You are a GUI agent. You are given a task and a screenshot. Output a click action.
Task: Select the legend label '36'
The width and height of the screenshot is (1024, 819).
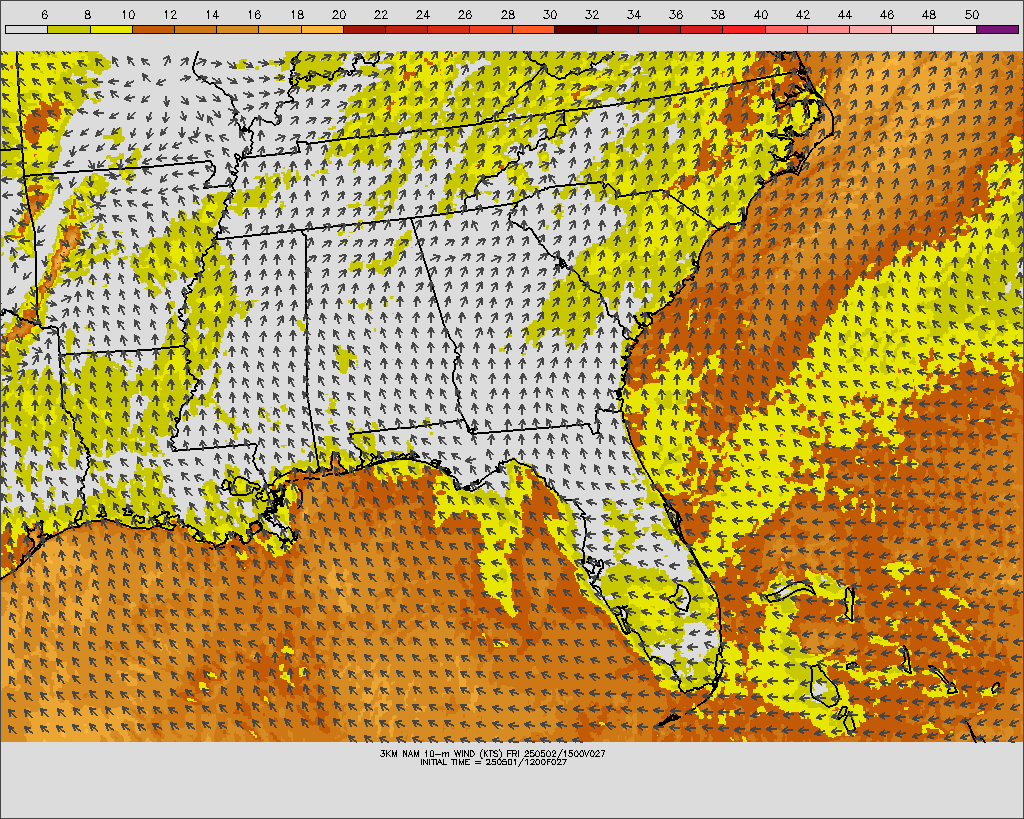tap(676, 14)
